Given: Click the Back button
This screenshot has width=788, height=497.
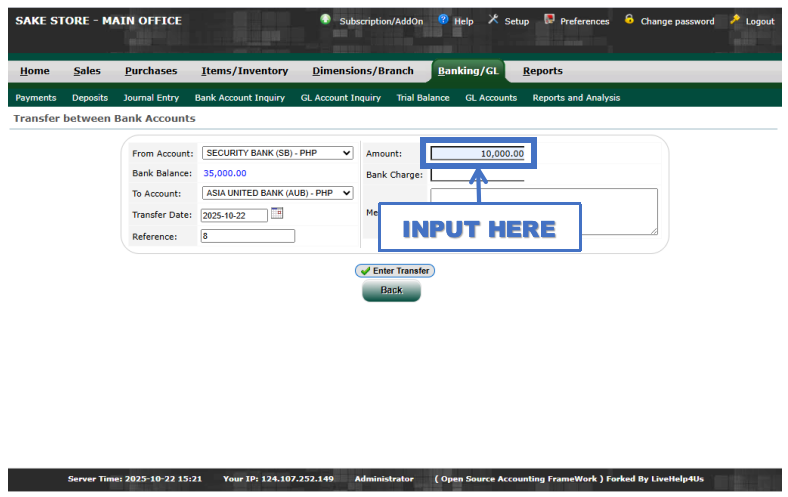Looking at the screenshot, I should tap(391, 290).
